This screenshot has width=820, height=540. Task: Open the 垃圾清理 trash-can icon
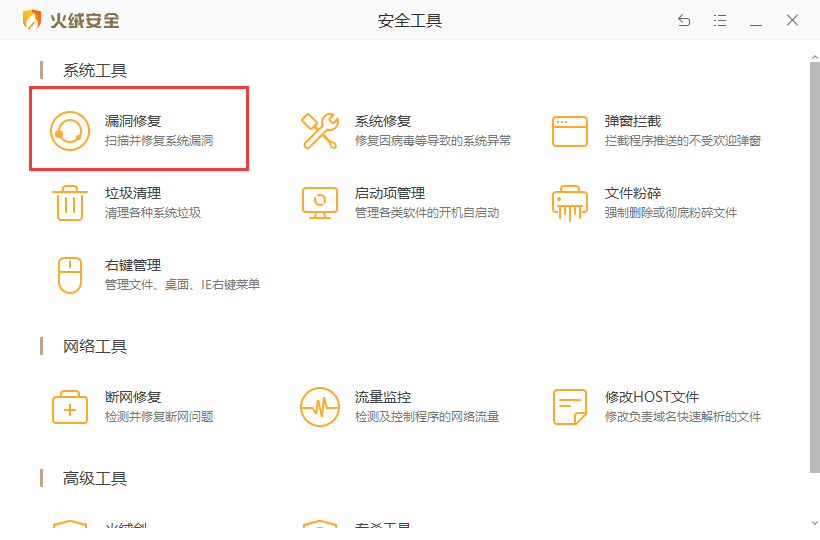tap(70, 203)
